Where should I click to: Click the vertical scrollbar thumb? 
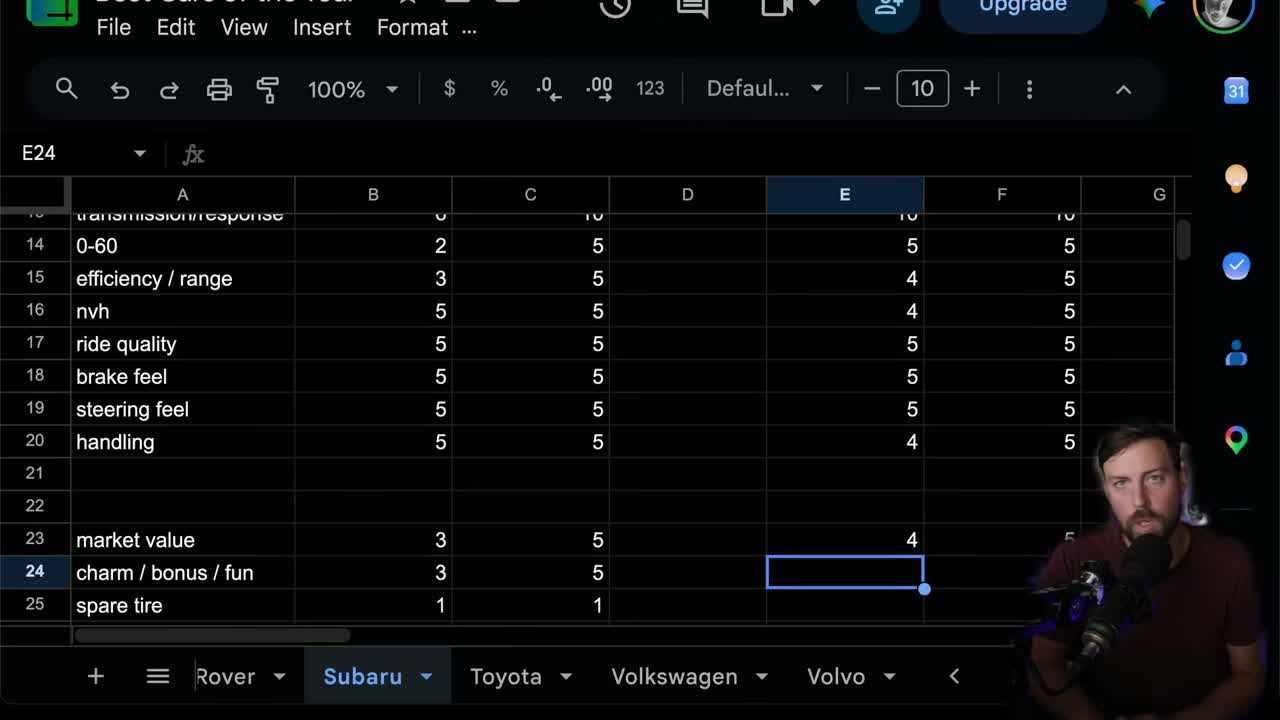[x=1183, y=240]
